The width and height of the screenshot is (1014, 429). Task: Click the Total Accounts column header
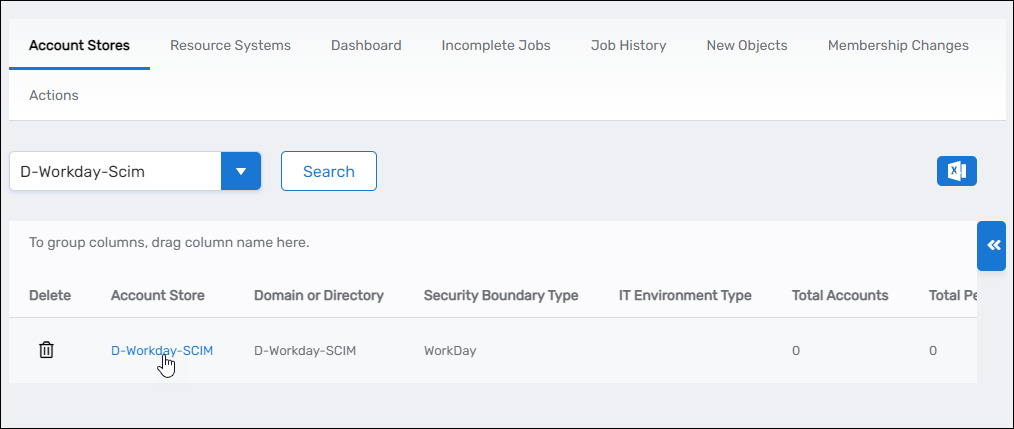pyautogui.click(x=840, y=295)
